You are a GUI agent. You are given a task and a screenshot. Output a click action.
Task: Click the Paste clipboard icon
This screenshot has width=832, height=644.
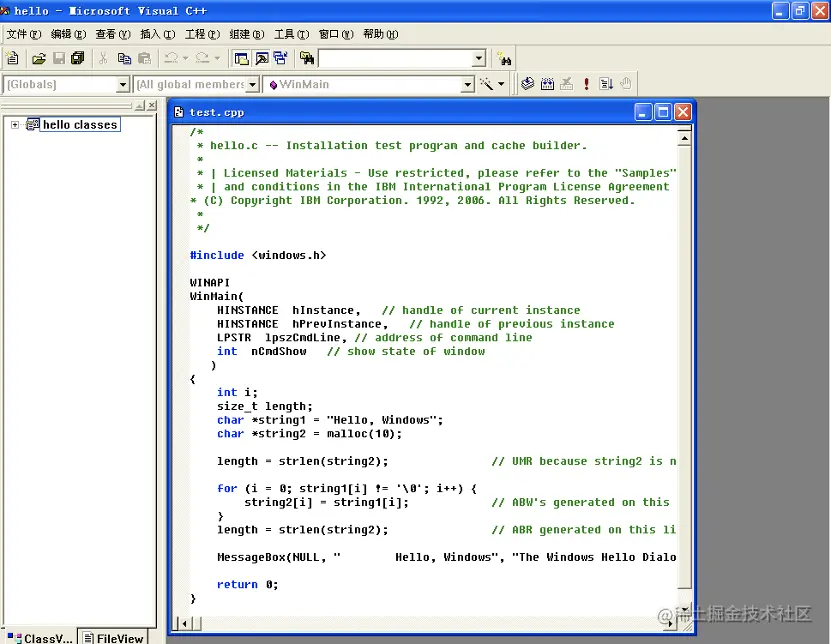(x=144, y=58)
